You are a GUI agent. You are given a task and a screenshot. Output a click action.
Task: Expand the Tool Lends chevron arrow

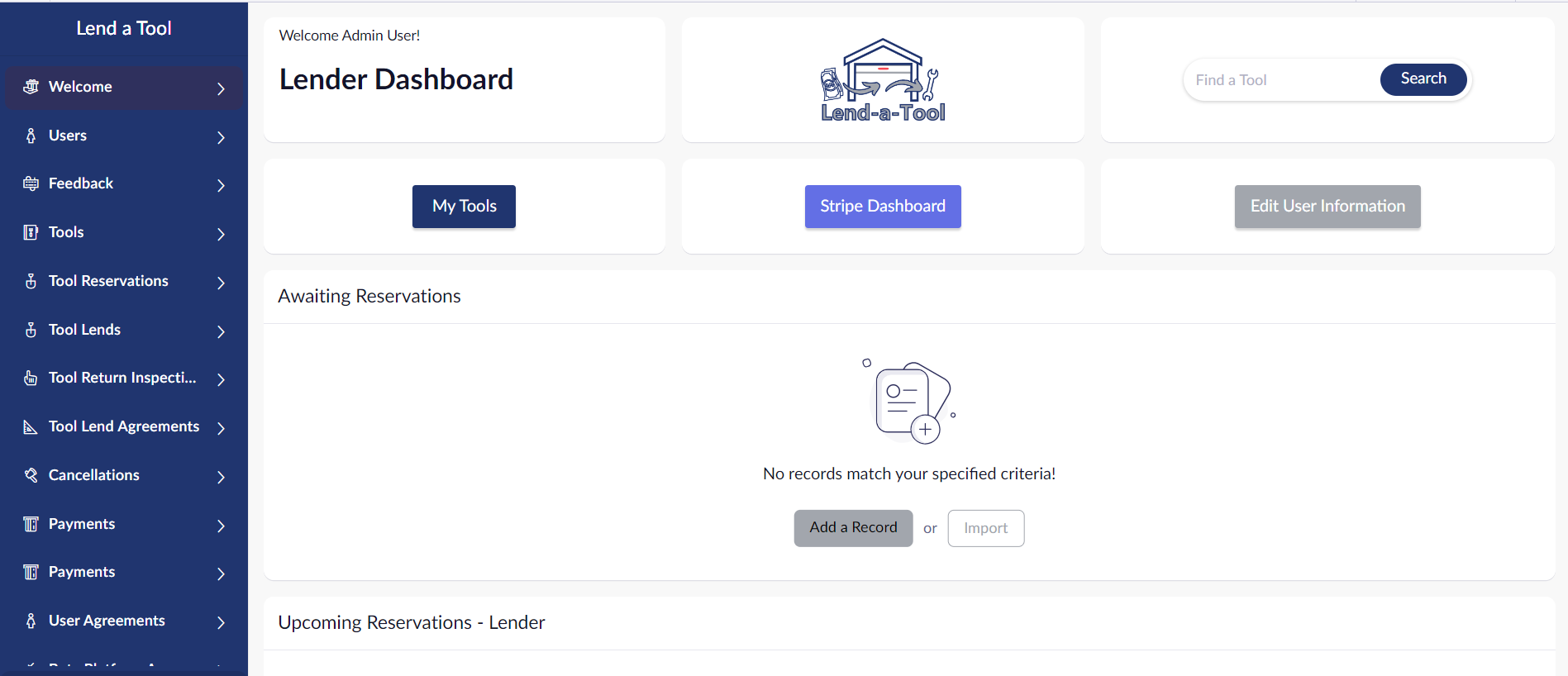tap(221, 331)
